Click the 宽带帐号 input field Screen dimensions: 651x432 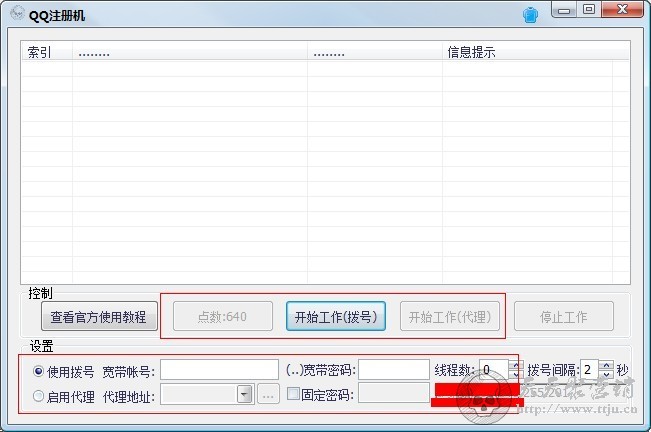pyautogui.click(x=219, y=369)
